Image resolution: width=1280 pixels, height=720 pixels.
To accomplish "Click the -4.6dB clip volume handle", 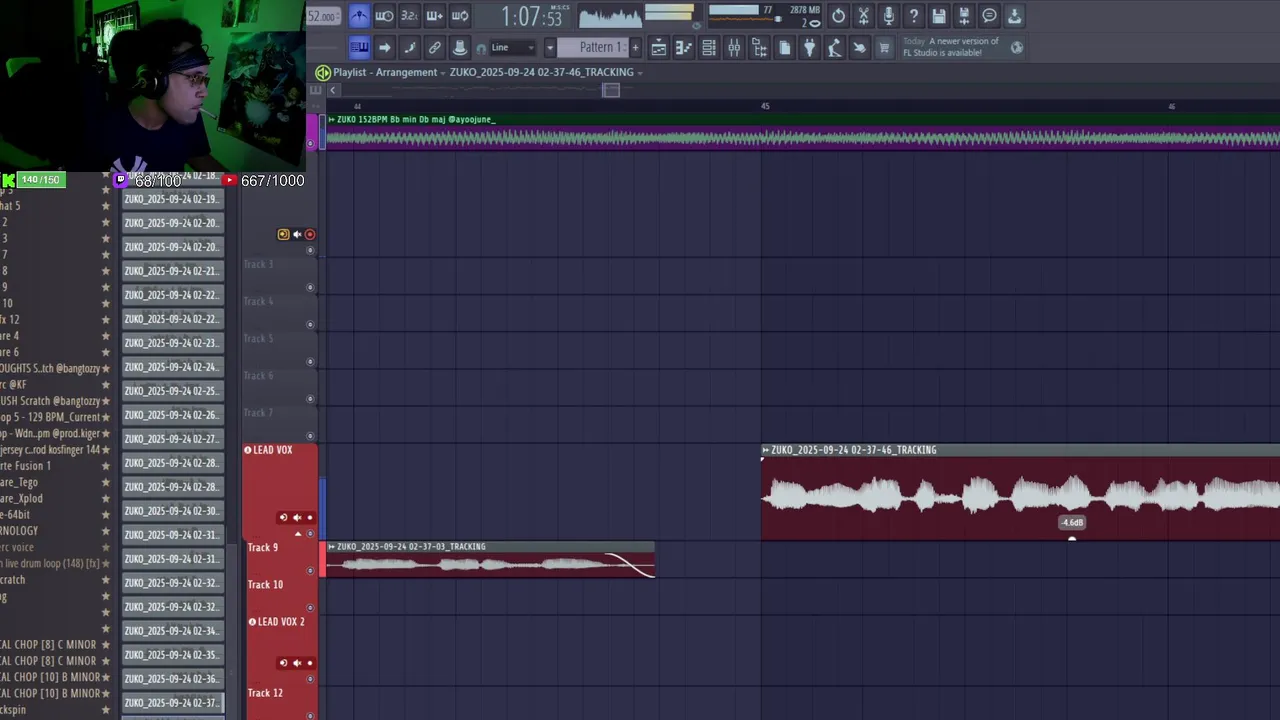I will click(x=1072, y=538).
